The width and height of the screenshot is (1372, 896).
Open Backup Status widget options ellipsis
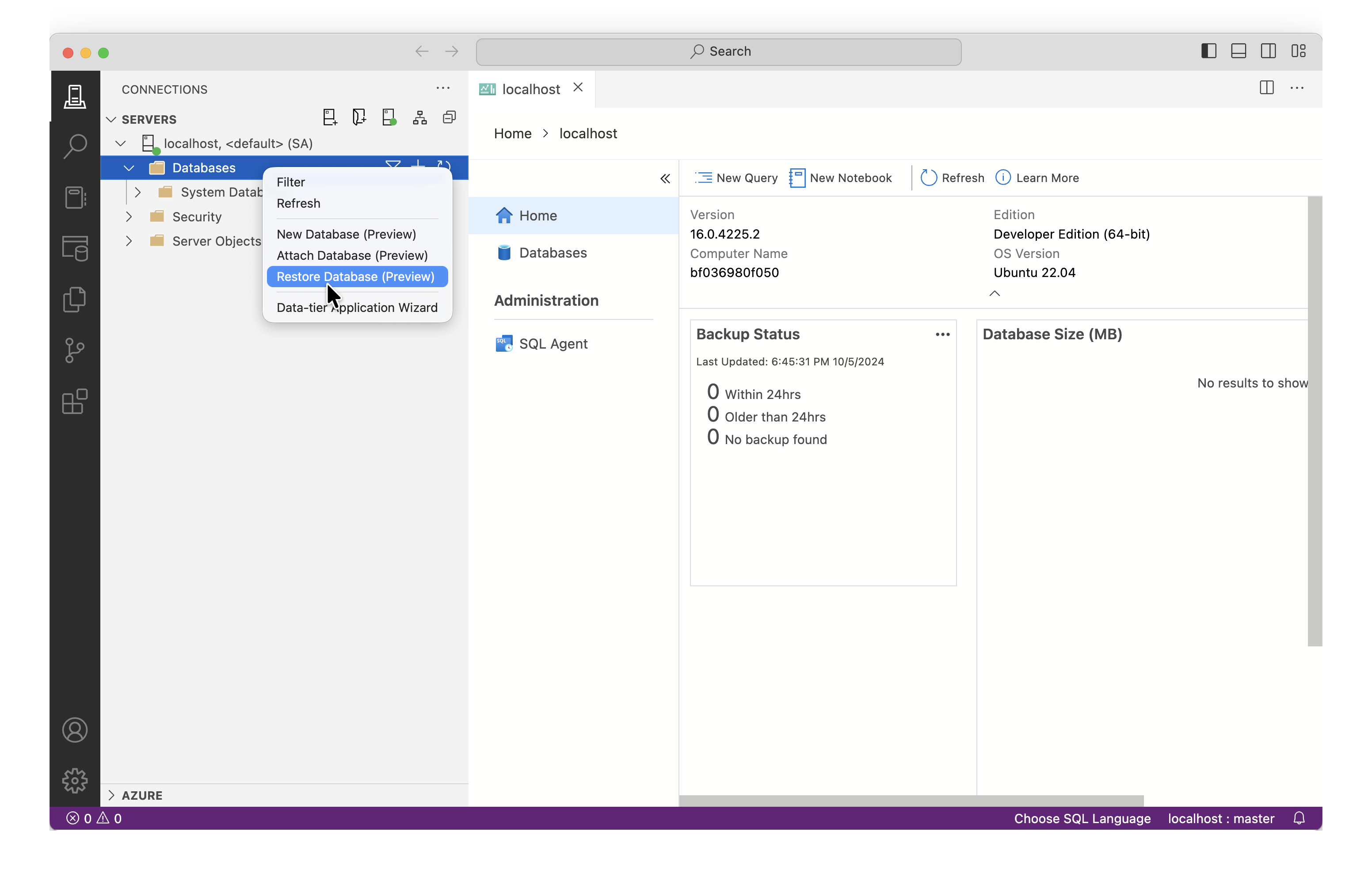click(942, 334)
